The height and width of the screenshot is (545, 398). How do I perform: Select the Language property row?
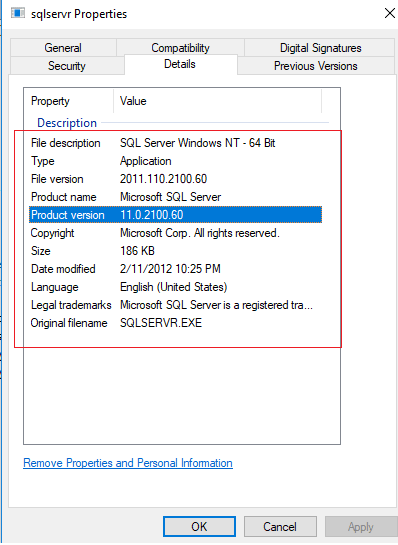pyautogui.click(x=176, y=287)
